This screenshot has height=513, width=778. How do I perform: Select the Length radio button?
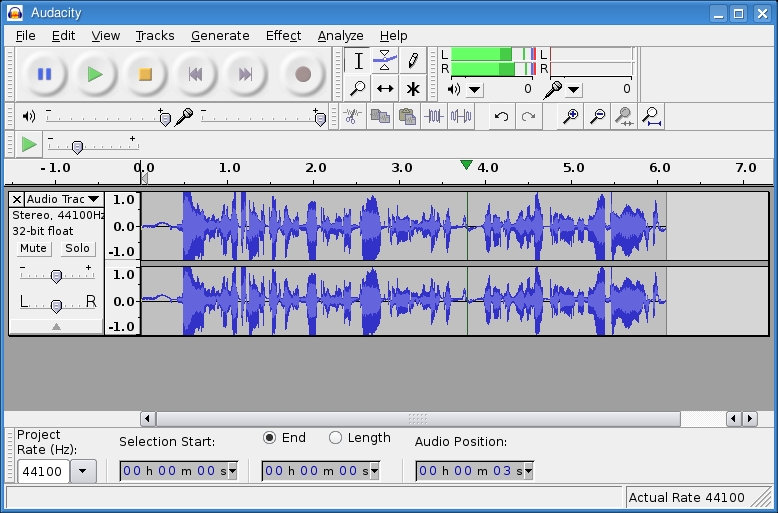[335, 438]
